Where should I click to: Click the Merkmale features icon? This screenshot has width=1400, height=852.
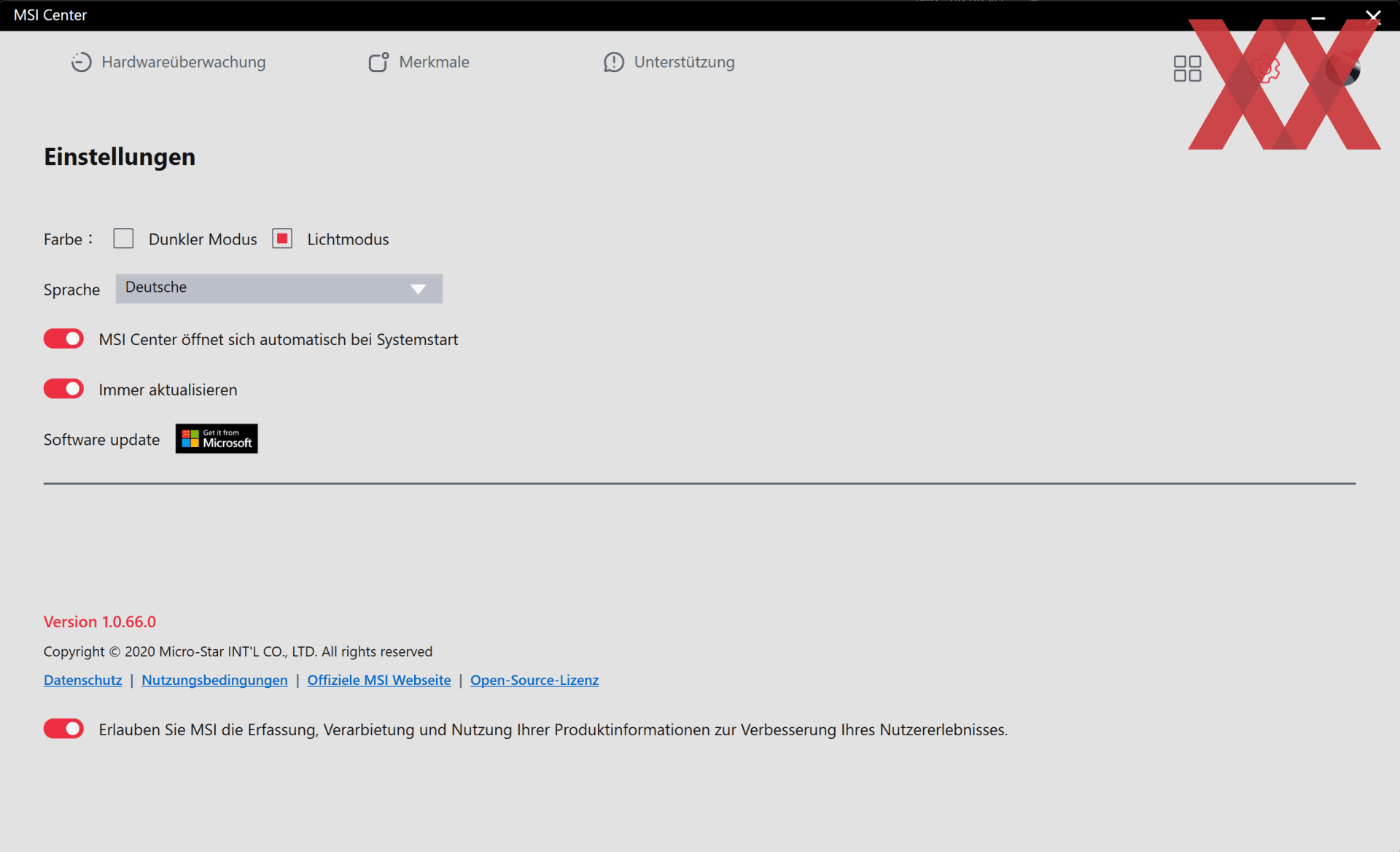(378, 62)
